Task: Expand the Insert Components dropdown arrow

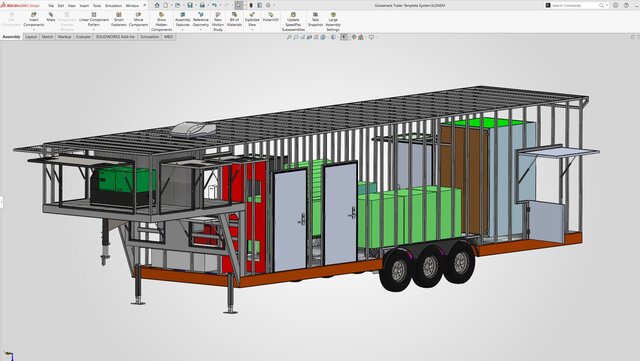Action: (33, 30)
